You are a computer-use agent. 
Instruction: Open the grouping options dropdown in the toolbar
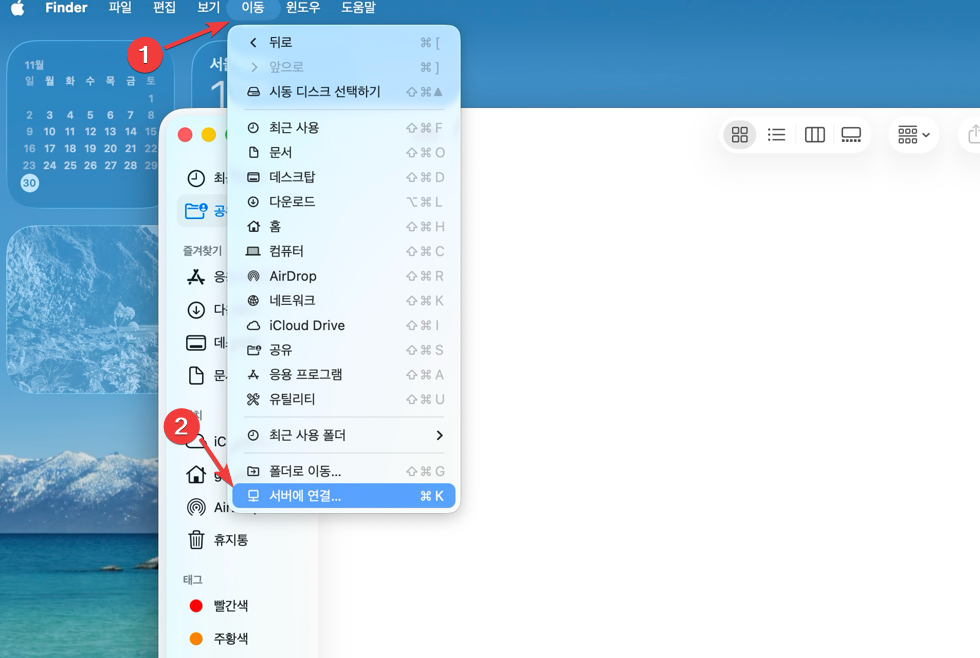(913, 134)
